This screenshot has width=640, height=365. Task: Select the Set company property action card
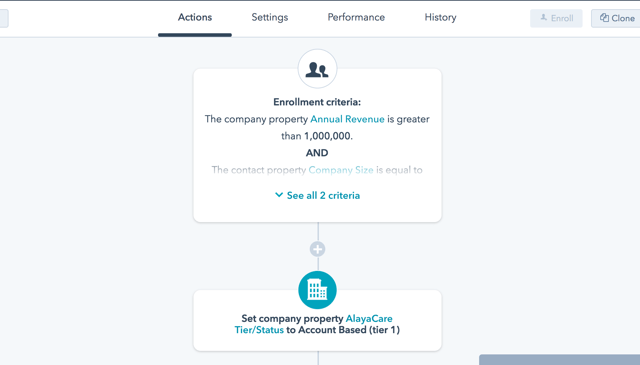point(317,320)
